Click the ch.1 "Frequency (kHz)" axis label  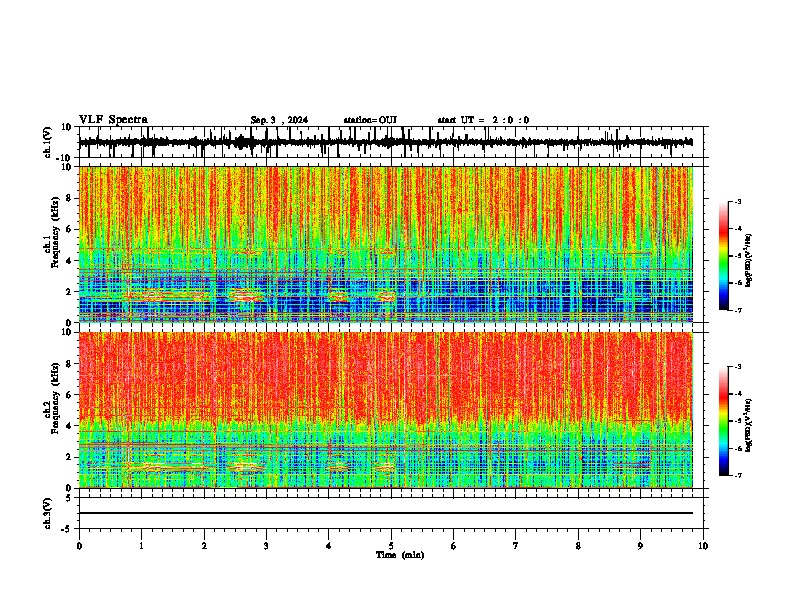55,233
